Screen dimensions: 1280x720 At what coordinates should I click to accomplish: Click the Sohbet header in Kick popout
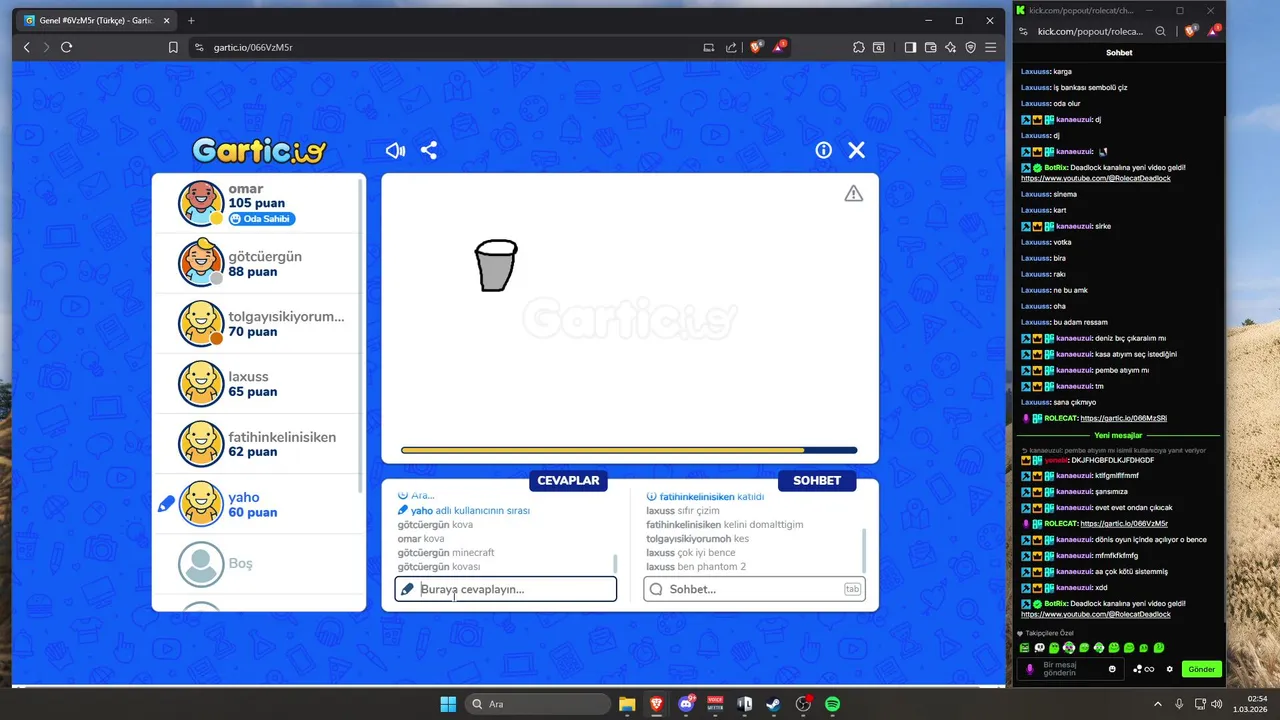(1119, 53)
